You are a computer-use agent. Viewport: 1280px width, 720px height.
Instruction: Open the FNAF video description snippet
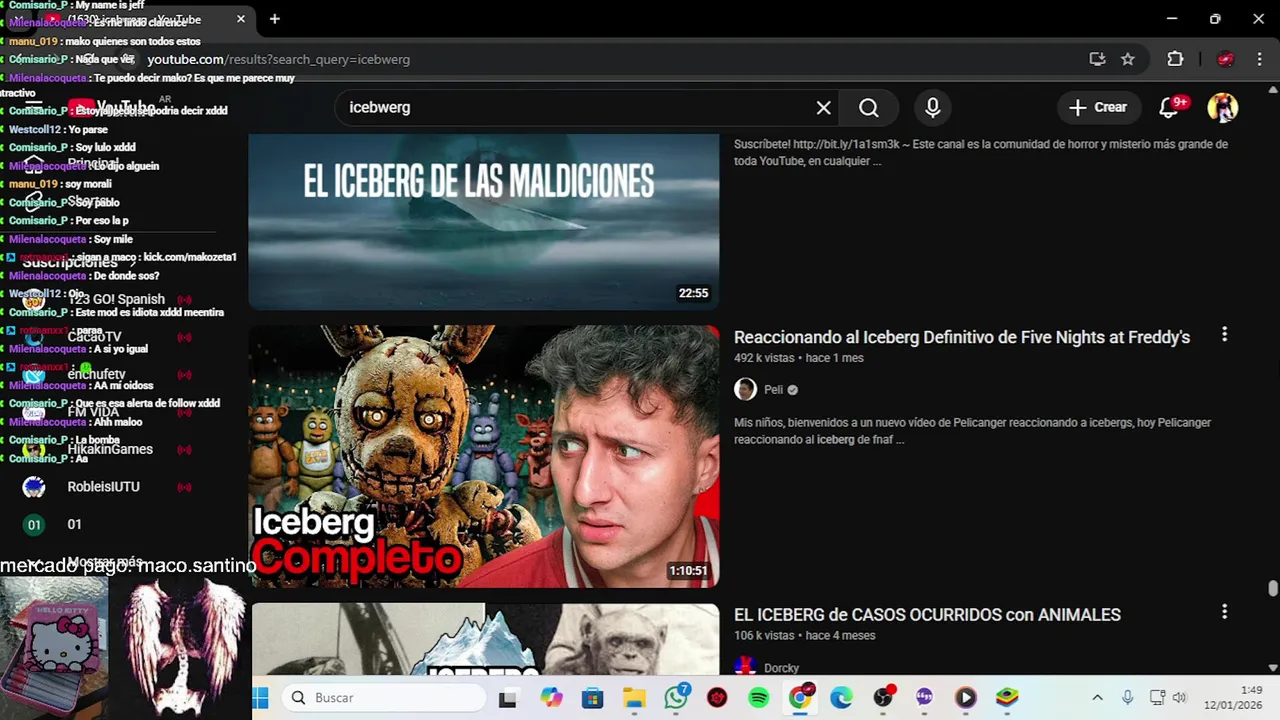click(972, 431)
